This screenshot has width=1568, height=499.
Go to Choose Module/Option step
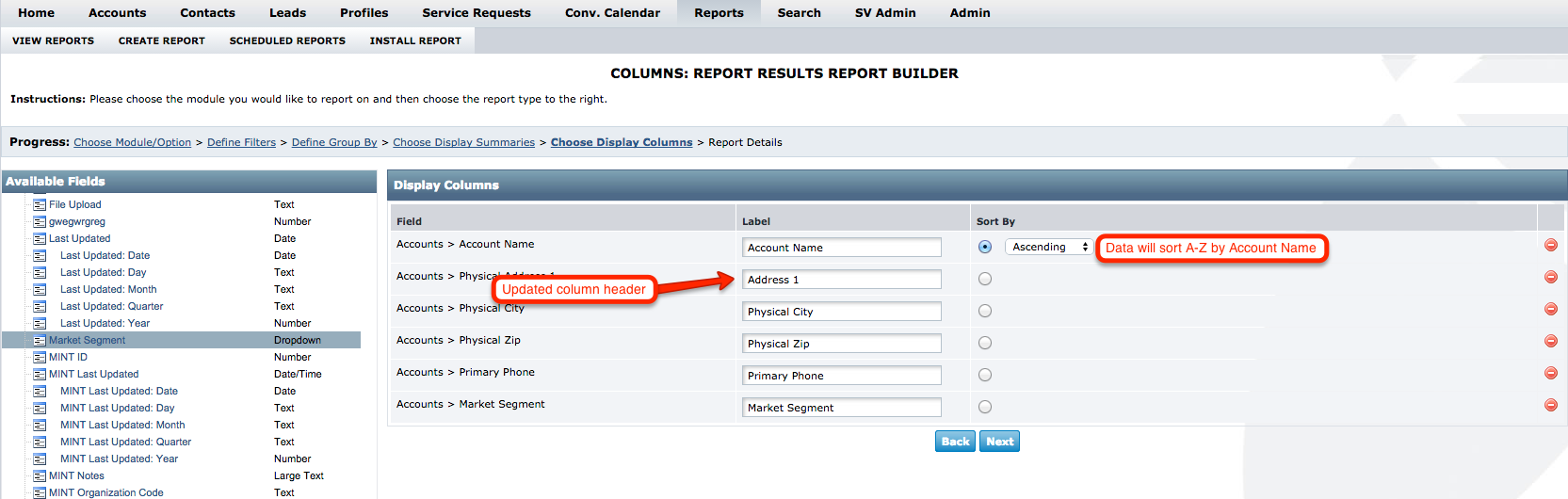133,142
